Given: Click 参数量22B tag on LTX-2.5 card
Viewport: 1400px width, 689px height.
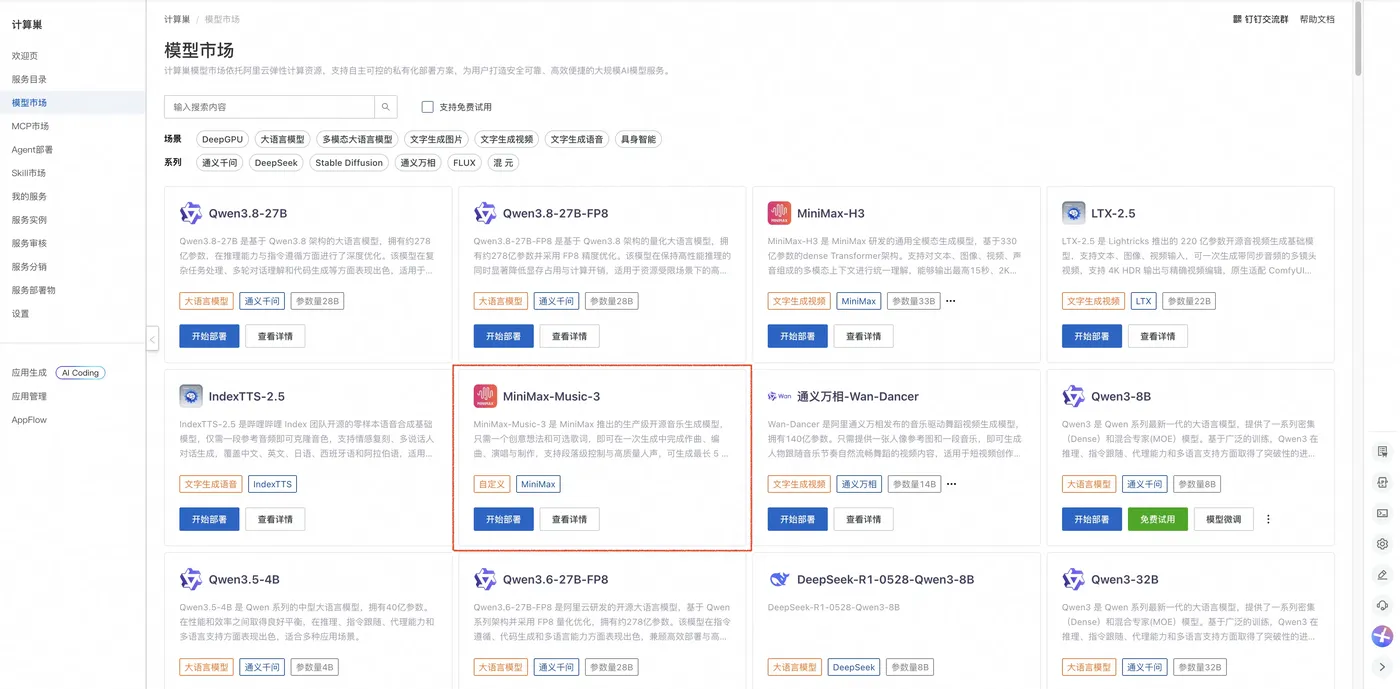Looking at the screenshot, I should pyautogui.click(x=1189, y=301).
